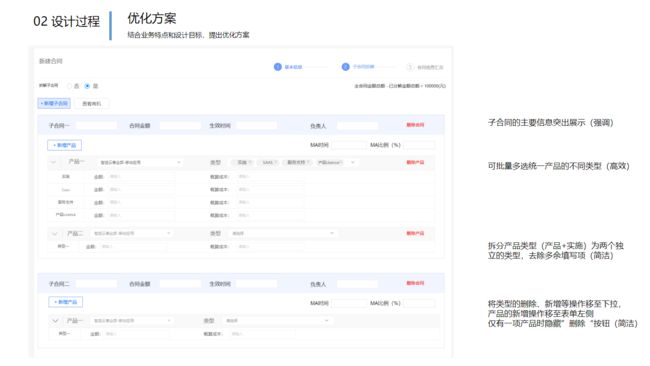This screenshot has width=650, height=366.
Task: Collapse 产品一 chevron in 子合同二
Action: tap(55, 321)
